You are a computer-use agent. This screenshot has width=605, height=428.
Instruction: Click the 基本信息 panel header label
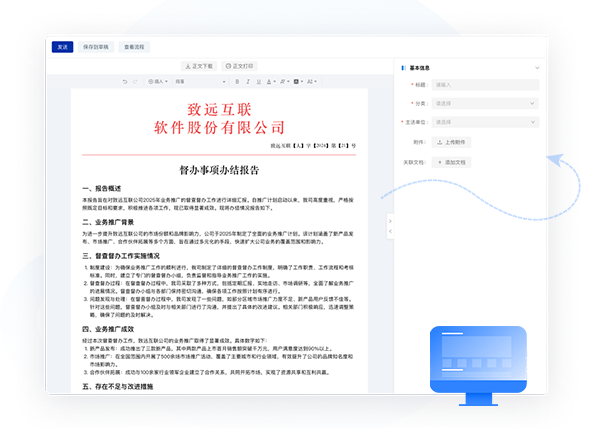(419, 68)
